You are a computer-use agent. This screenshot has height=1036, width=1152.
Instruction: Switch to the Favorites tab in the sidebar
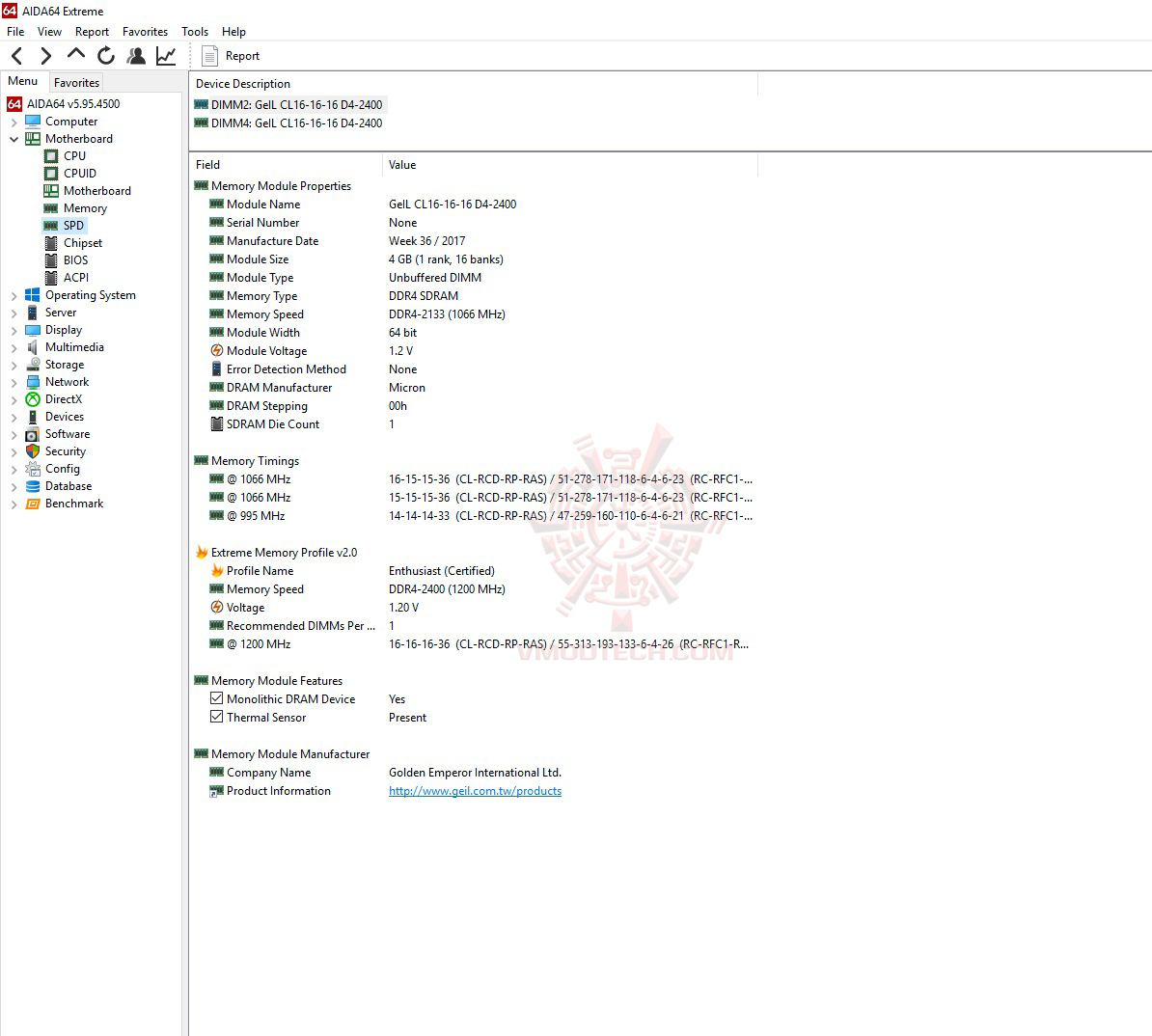(x=76, y=82)
